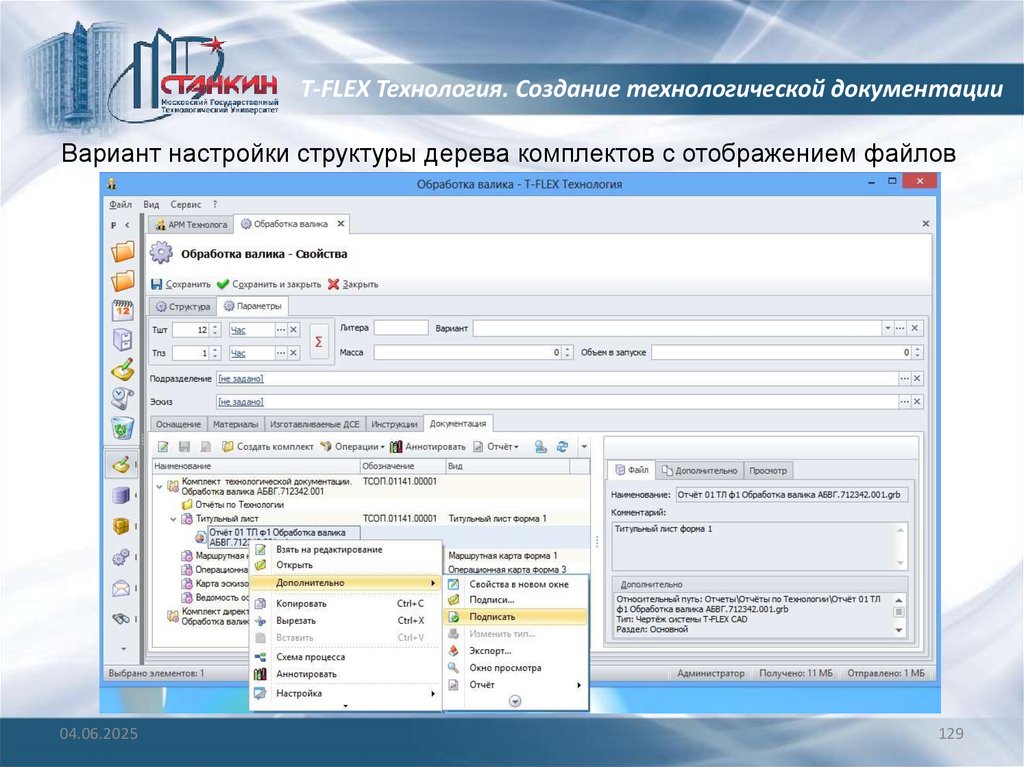Click Сохранить save button
Image resolution: width=1024 pixels, height=767 pixels.
point(181,284)
